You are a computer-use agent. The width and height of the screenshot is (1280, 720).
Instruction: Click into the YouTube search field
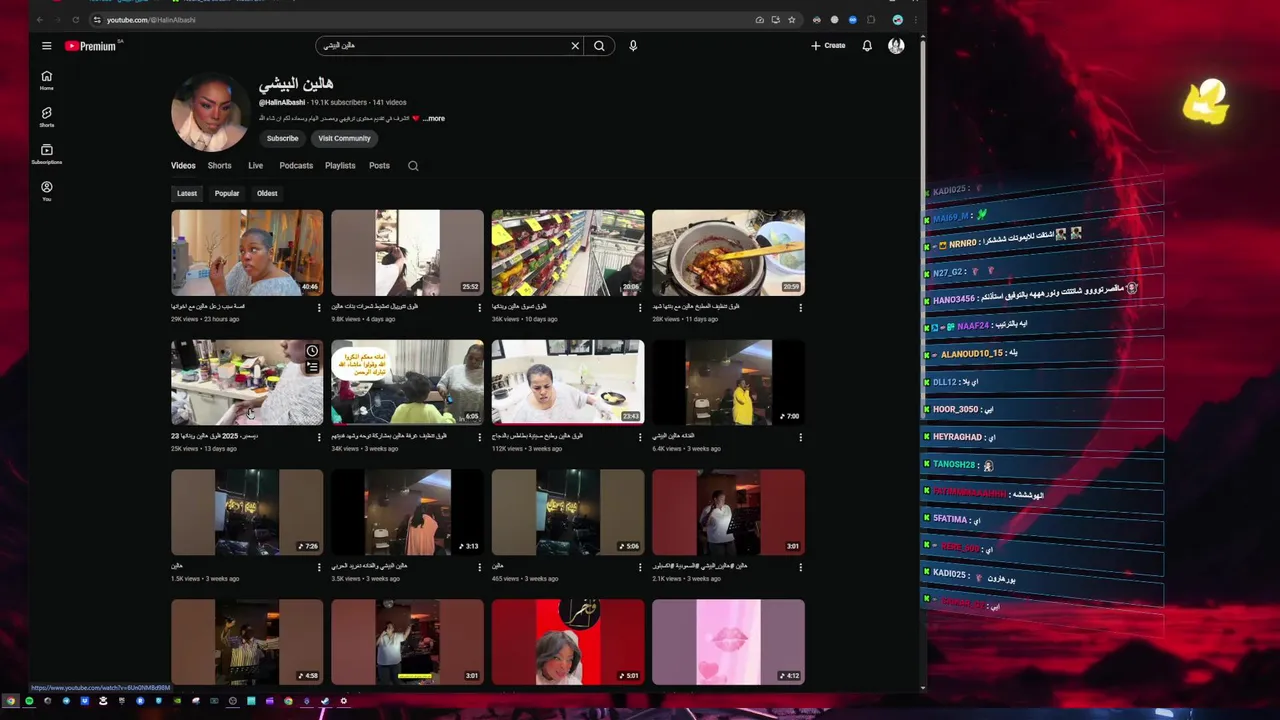445,45
